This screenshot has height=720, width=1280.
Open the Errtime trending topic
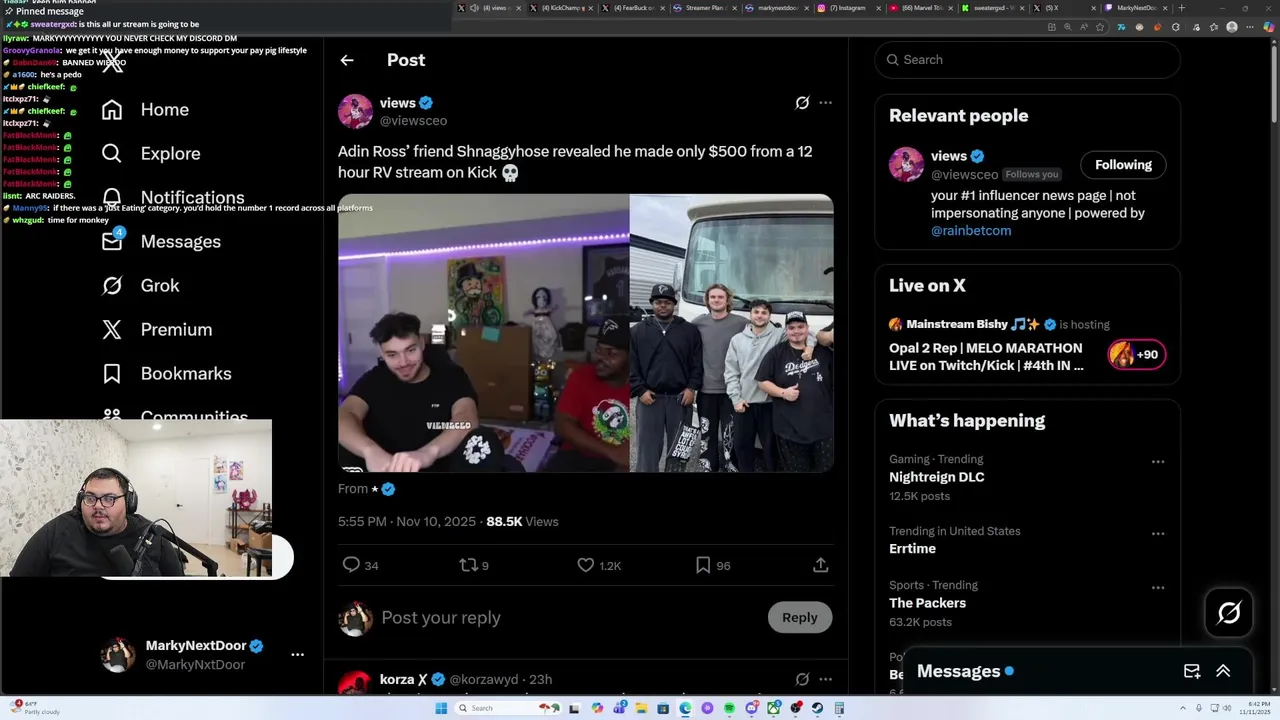pos(913,549)
